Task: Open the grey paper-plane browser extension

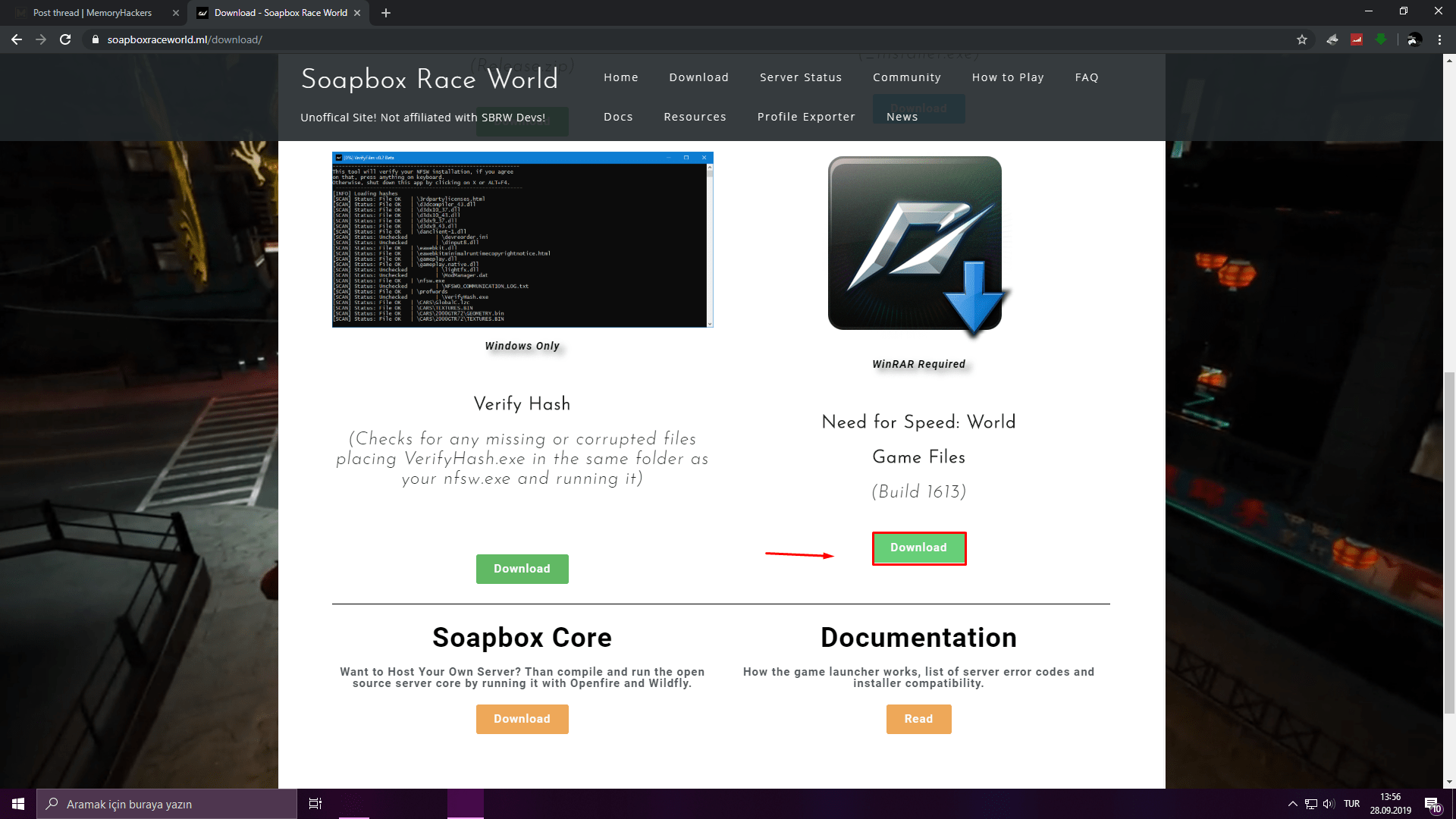Action: click(1332, 39)
